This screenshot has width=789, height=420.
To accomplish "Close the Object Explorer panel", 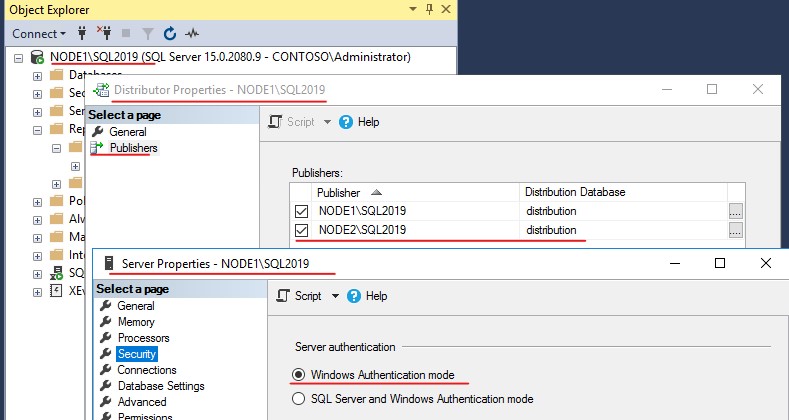I will click(x=446, y=9).
